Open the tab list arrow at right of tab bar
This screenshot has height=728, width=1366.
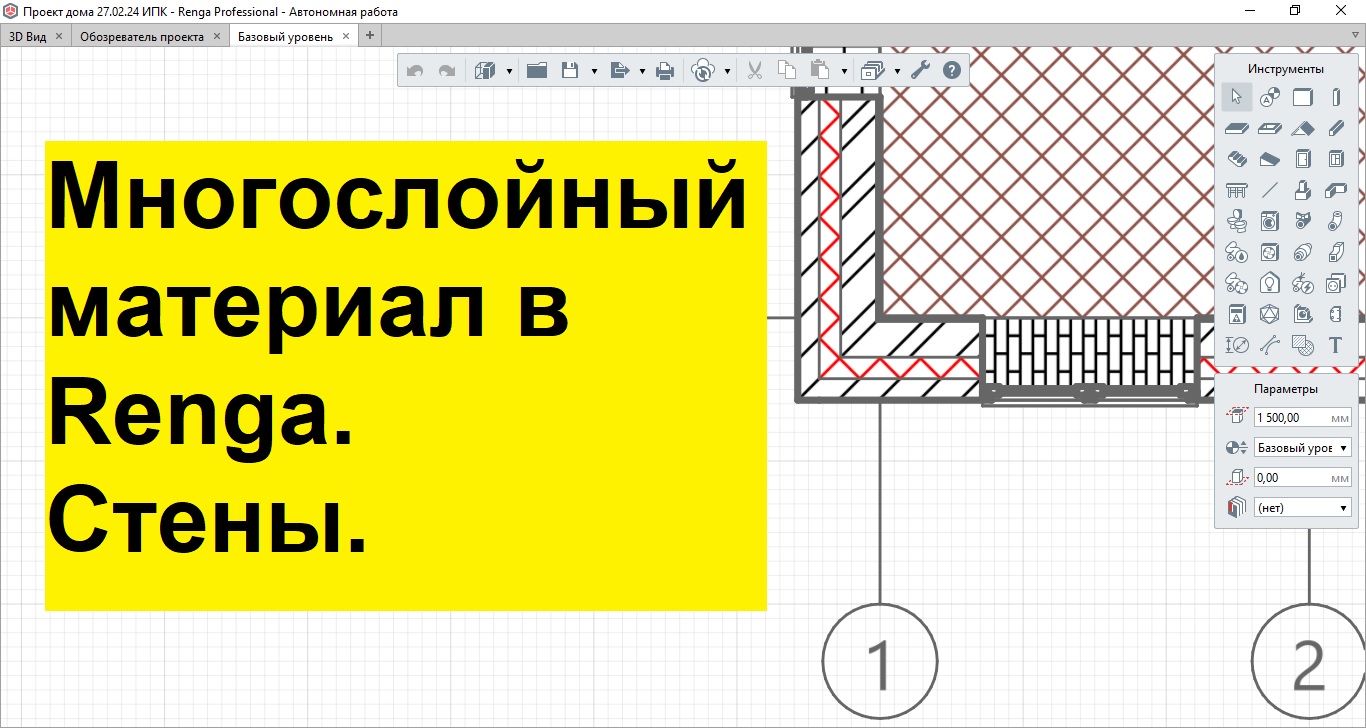(x=1355, y=36)
